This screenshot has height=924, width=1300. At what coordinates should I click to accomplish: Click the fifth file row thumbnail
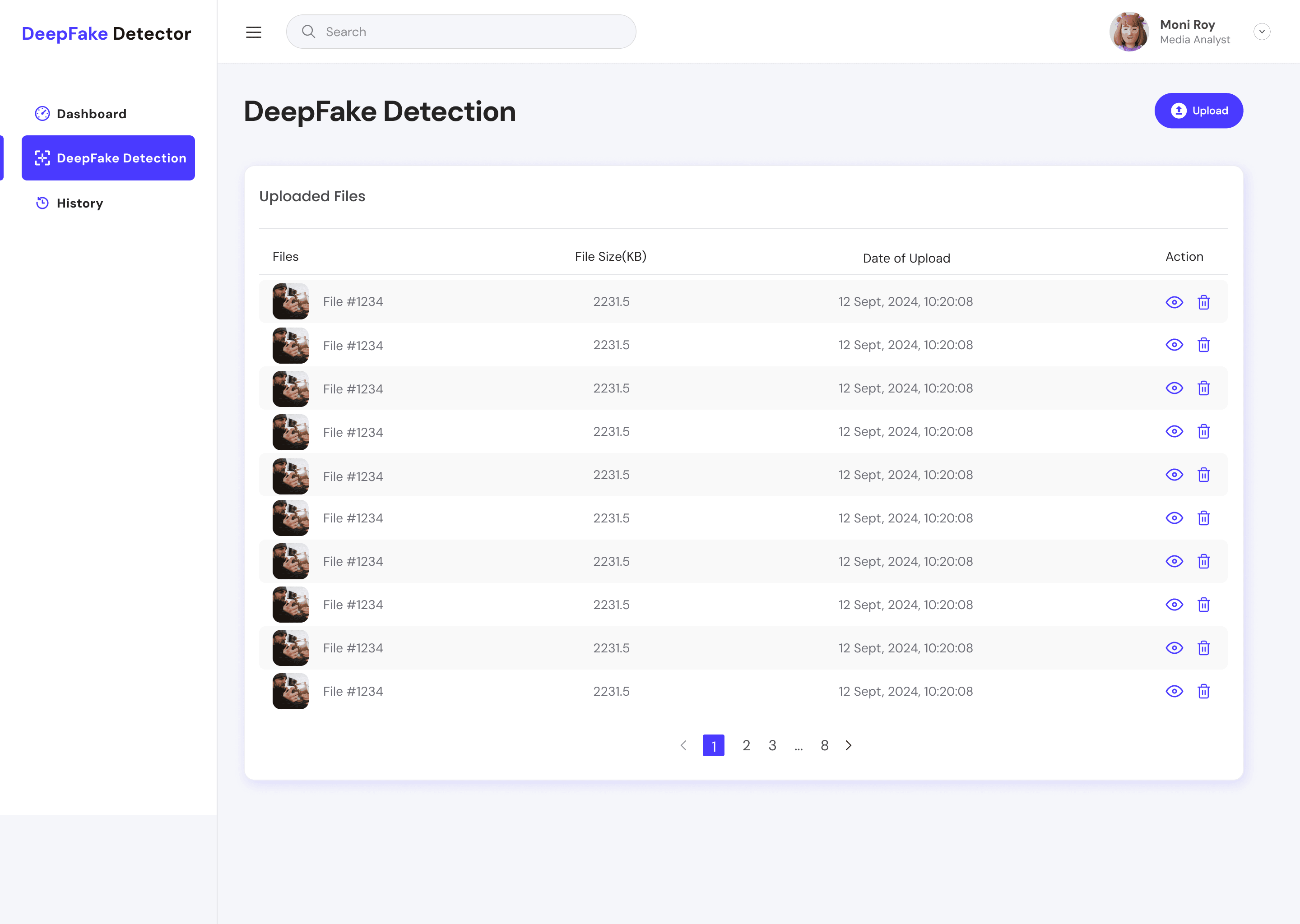pyautogui.click(x=290, y=475)
